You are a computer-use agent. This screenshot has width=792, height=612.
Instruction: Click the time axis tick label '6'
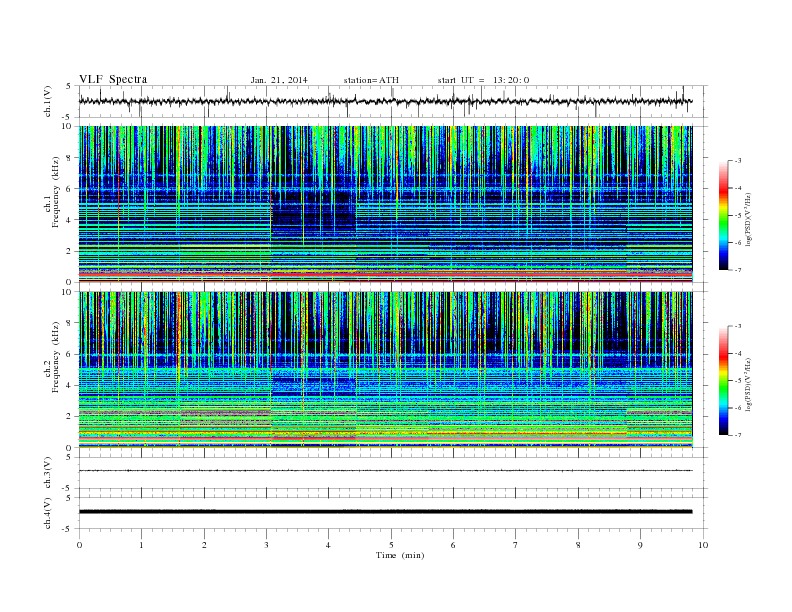pyautogui.click(x=453, y=545)
